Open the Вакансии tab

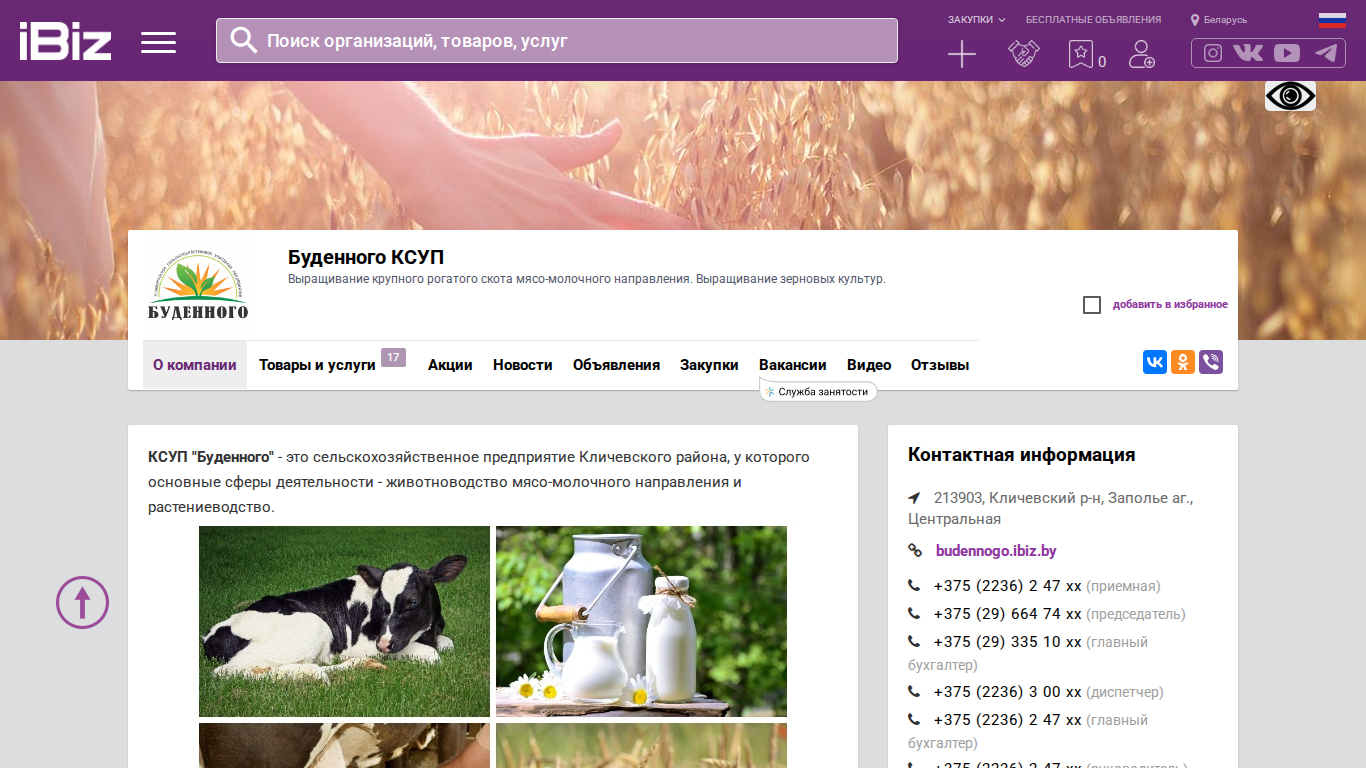point(793,365)
